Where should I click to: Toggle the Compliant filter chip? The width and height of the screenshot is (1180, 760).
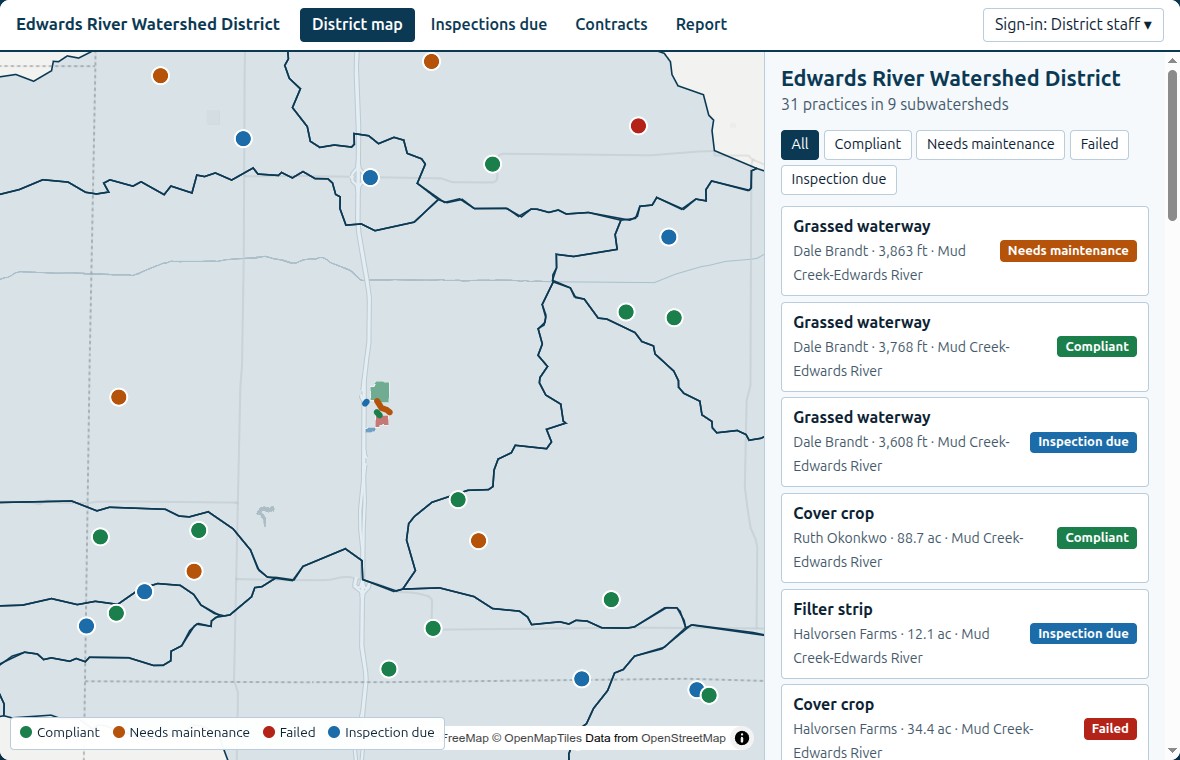(x=868, y=144)
